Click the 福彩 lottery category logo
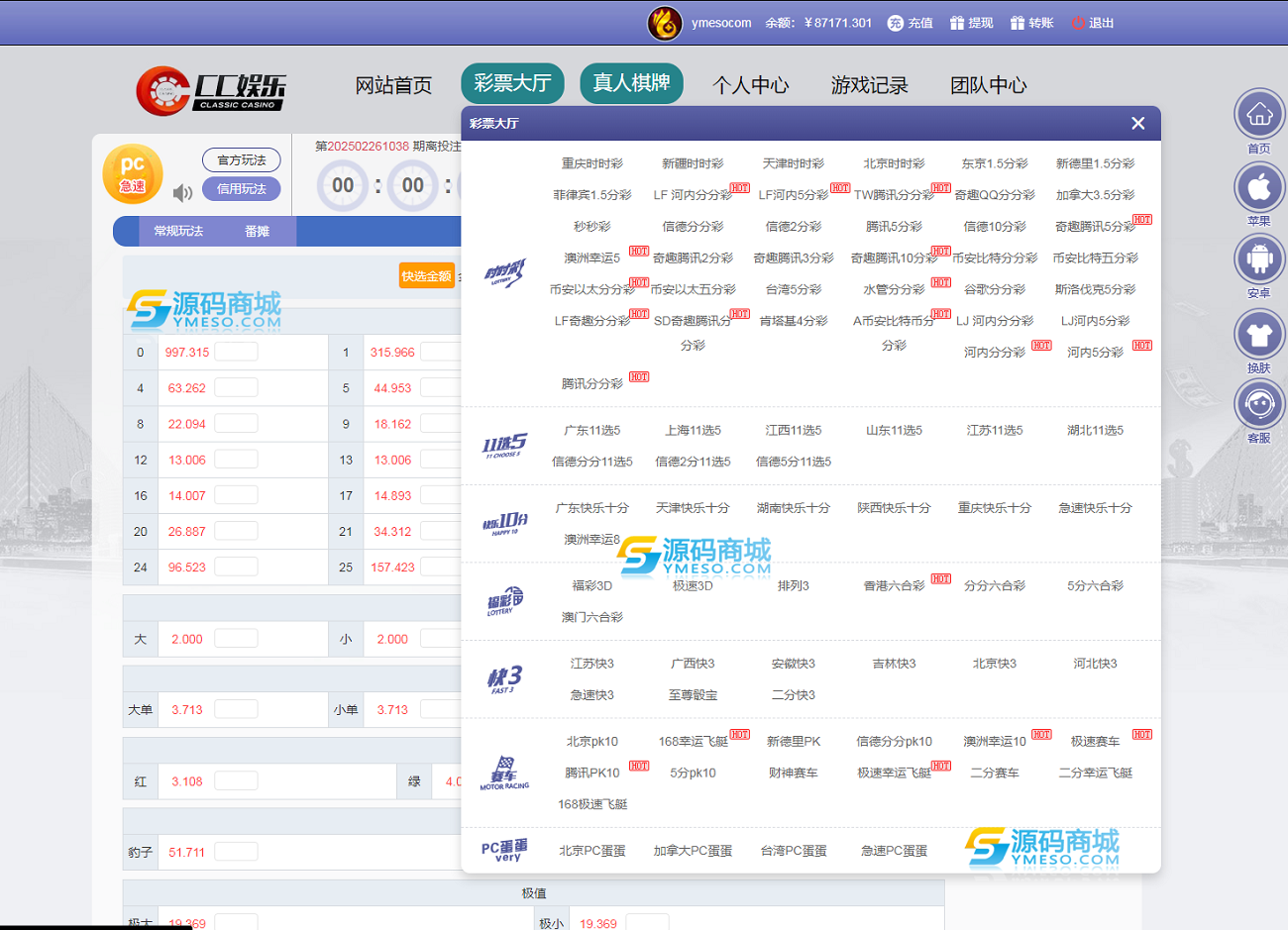 pos(504,601)
